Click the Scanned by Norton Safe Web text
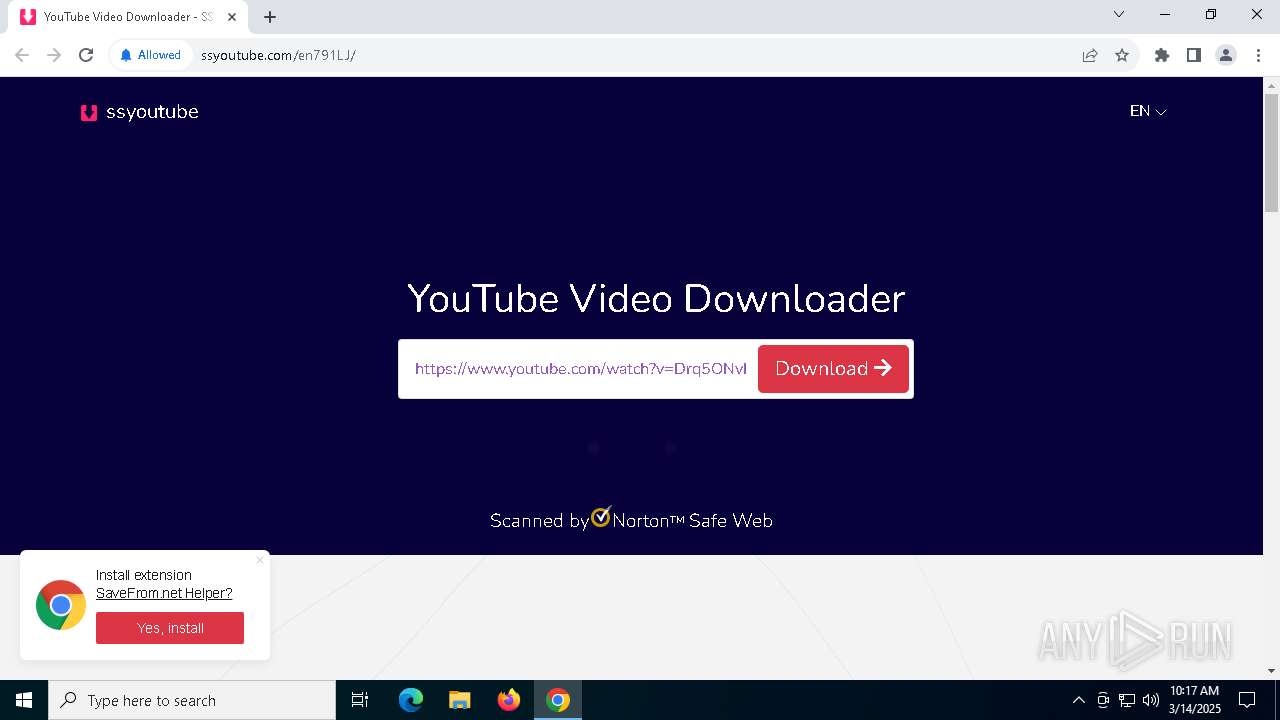 [631, 520]
